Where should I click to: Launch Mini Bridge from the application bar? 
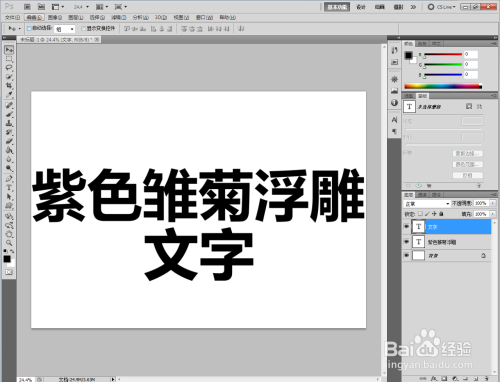41,7
